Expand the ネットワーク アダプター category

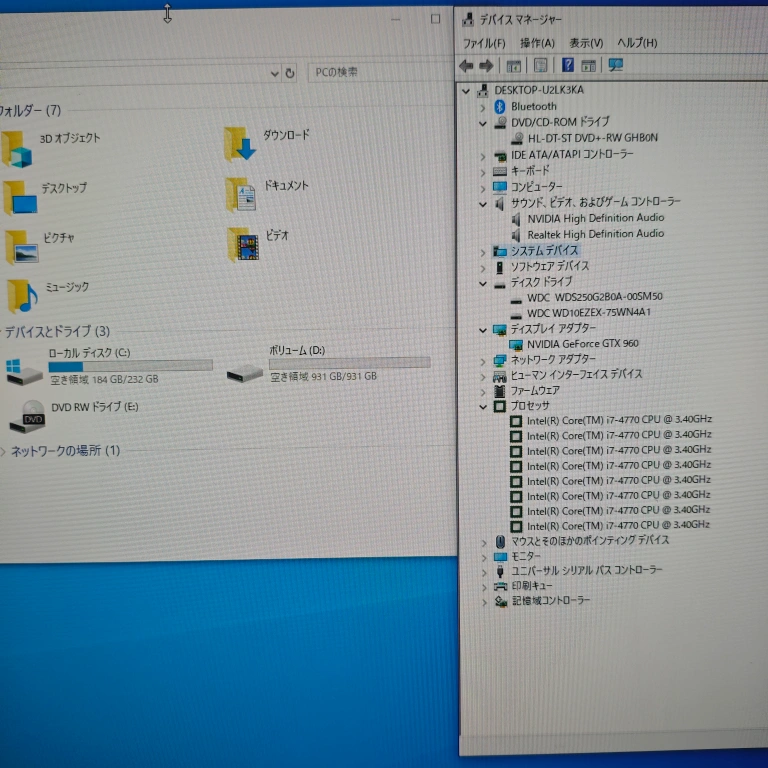[x=484, y=360]
